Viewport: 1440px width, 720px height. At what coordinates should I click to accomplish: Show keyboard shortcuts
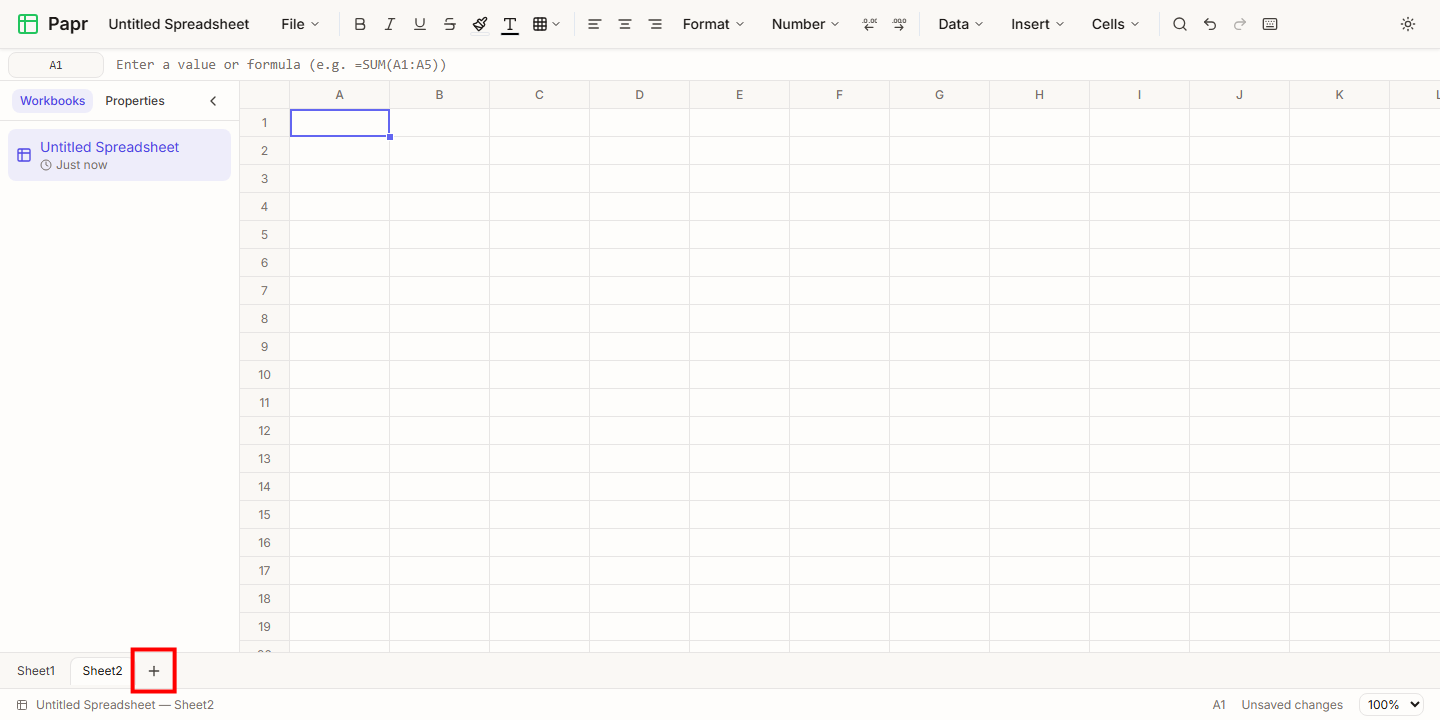(1270, 24)
